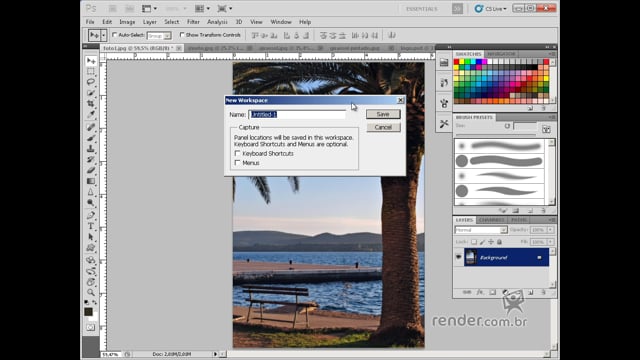Select the Blur tool

coord(91,192)
